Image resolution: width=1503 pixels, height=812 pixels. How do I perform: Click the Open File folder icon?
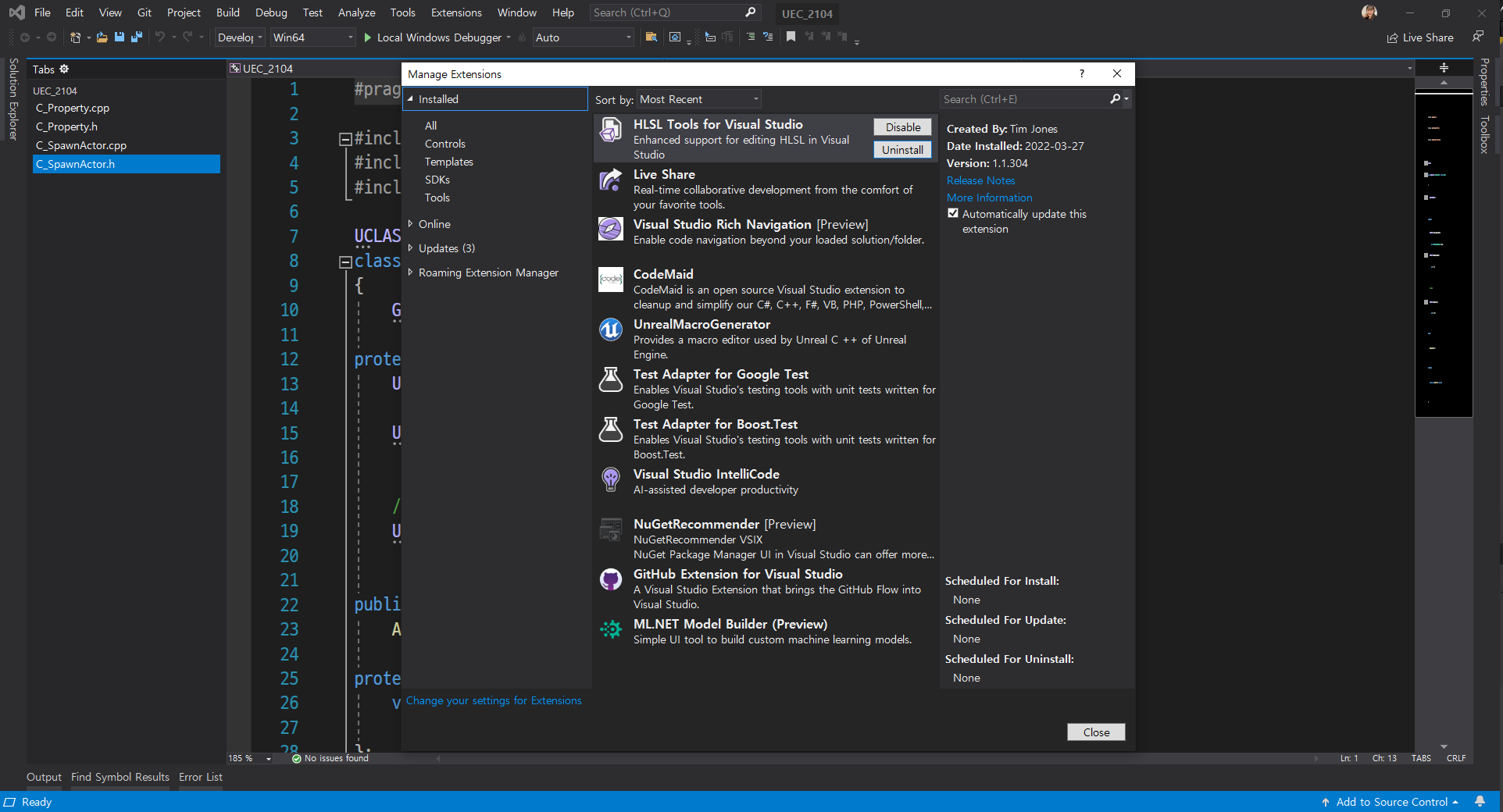pyautogui.click(x=102, y=37)
